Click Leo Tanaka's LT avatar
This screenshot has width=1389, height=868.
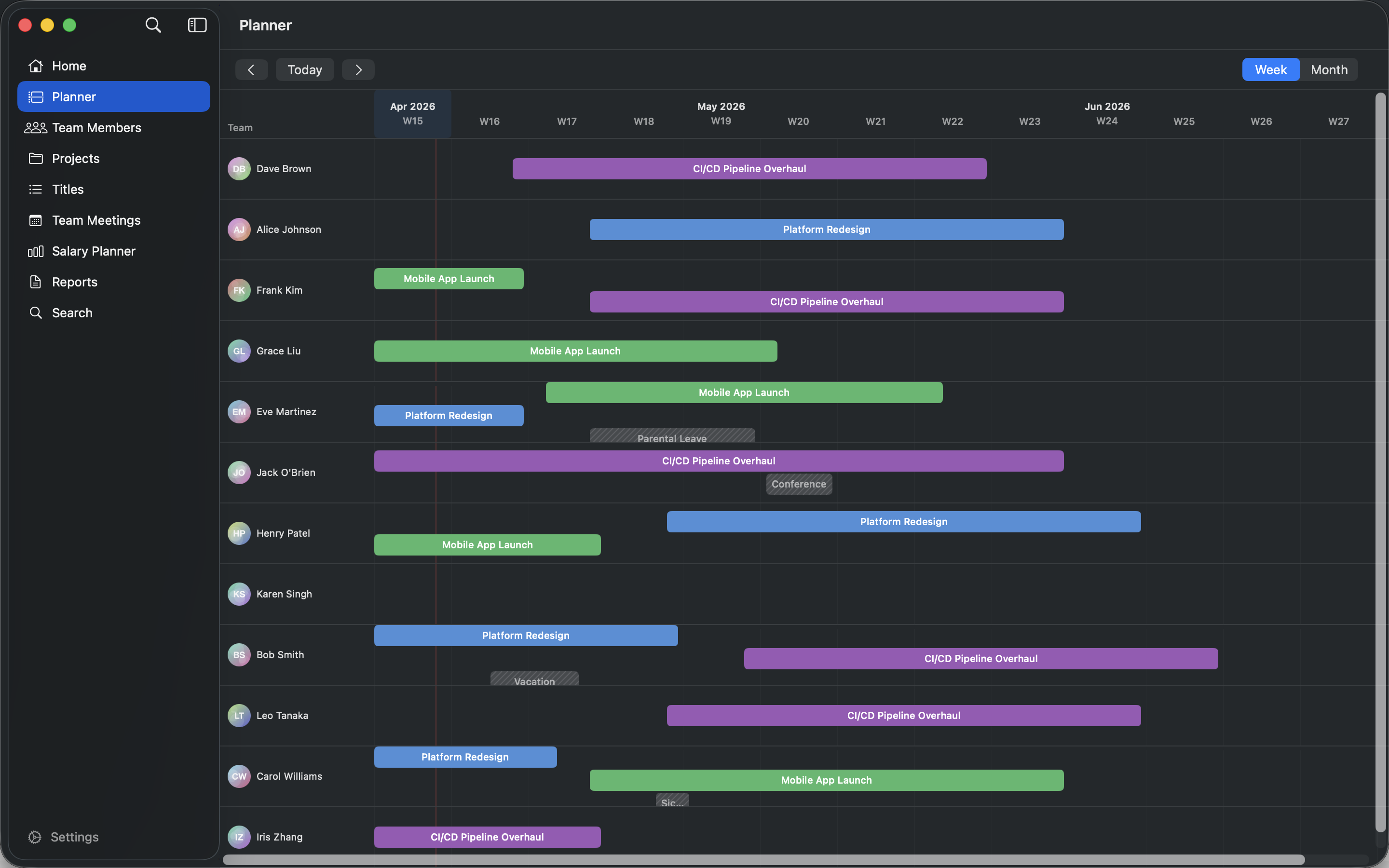click(x=239, y=716)
